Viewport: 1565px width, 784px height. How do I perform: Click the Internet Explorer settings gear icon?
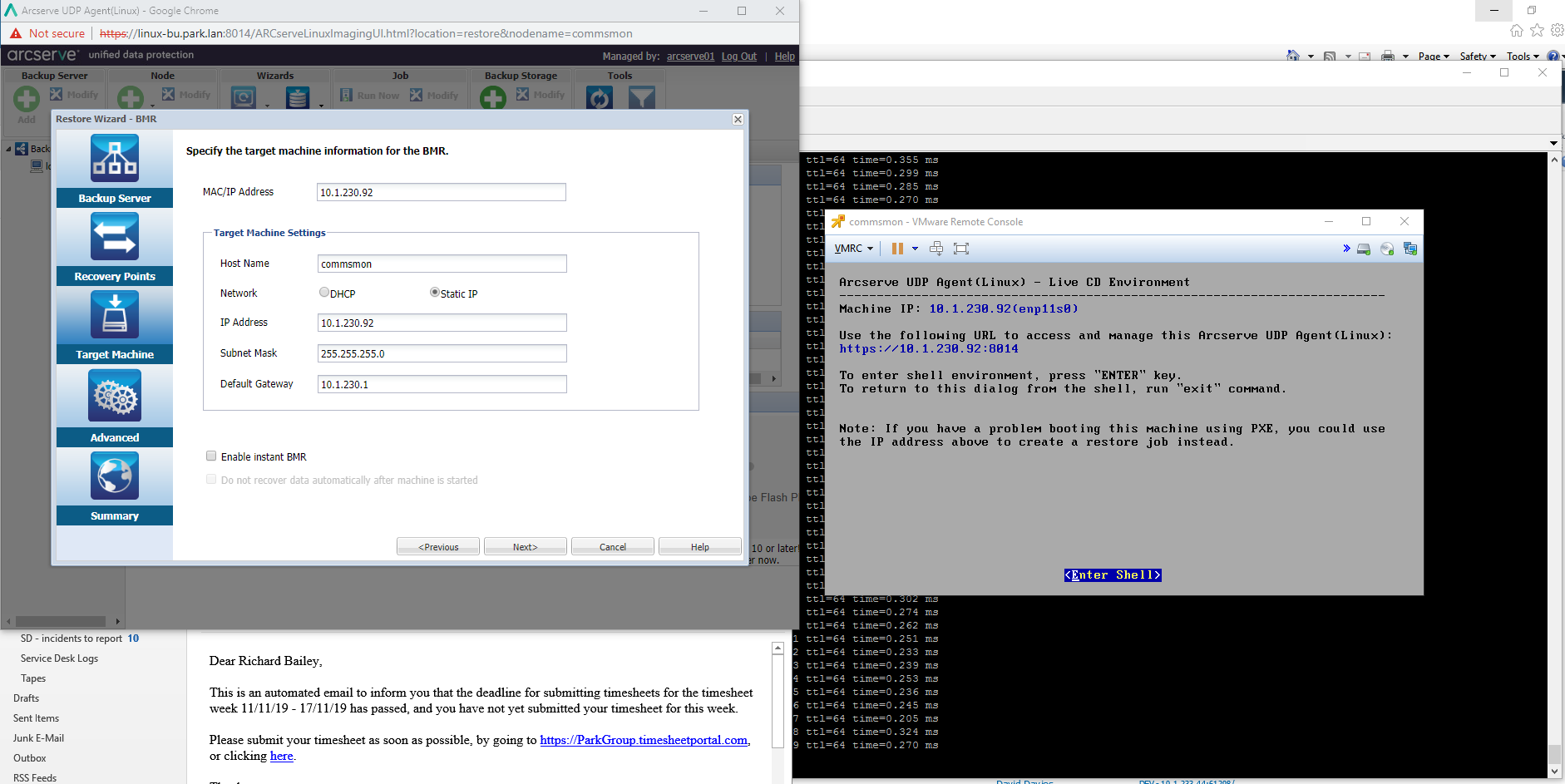(1558, 31)
